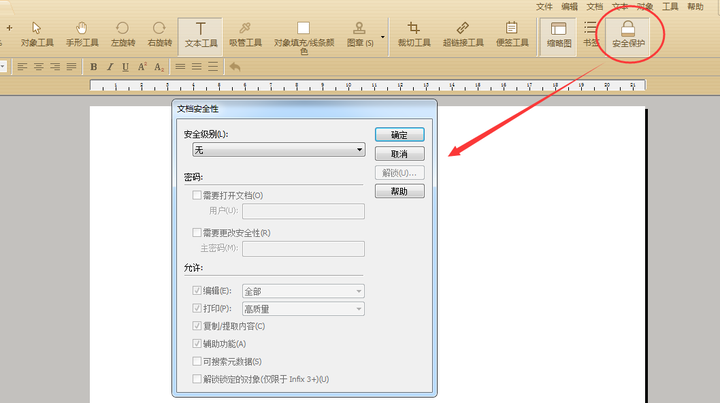Click the 用户(U) password field
720x403 pixels.
click(x=304, y=211)
